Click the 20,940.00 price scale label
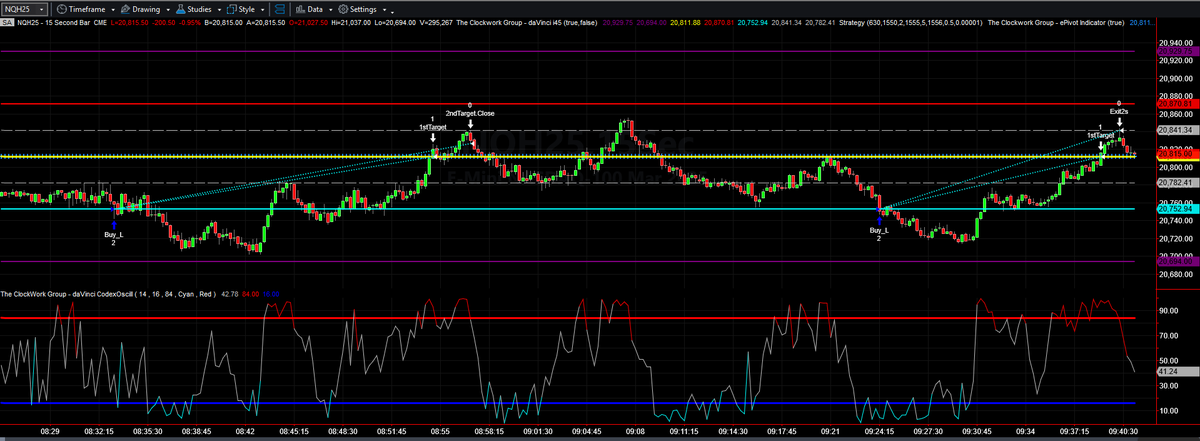The width and height of the screenshot is (1200, 441). click(x=1177, y=43)
